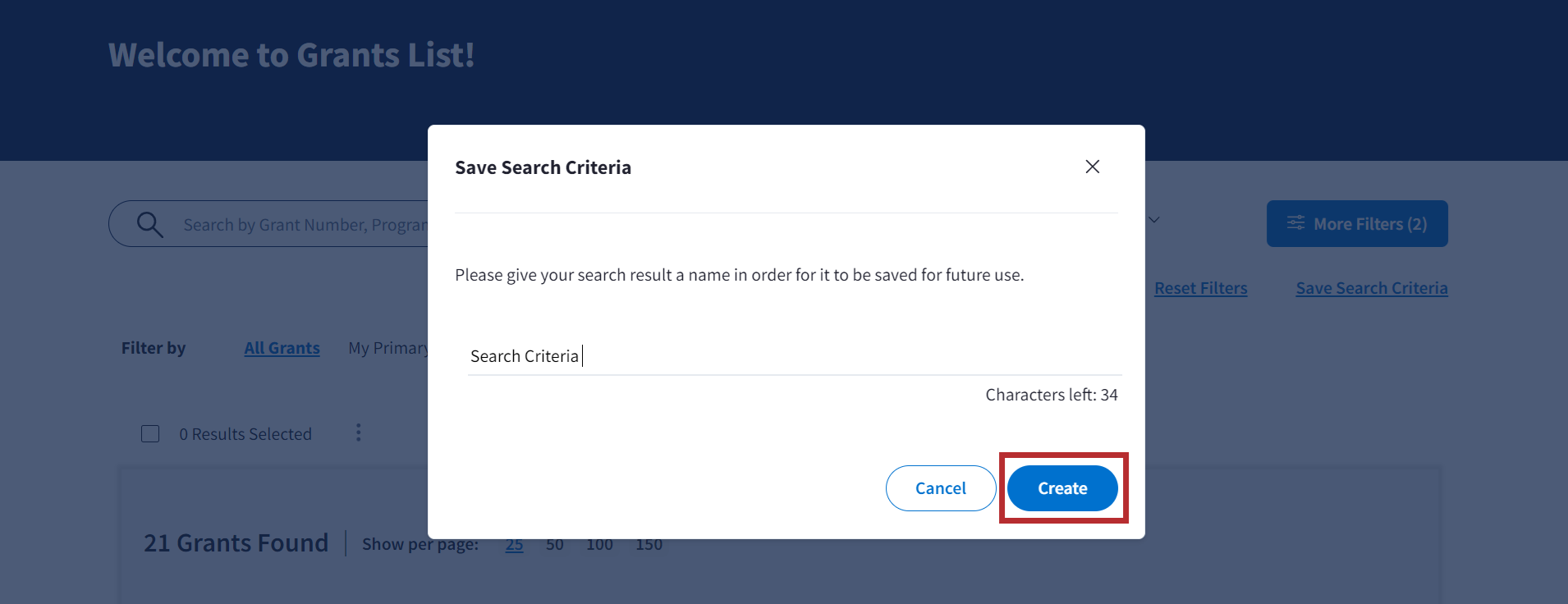Viewport: 1568px width, 604px height.
Task: Show 150 grants per page
Action: [x=649, y=544]
